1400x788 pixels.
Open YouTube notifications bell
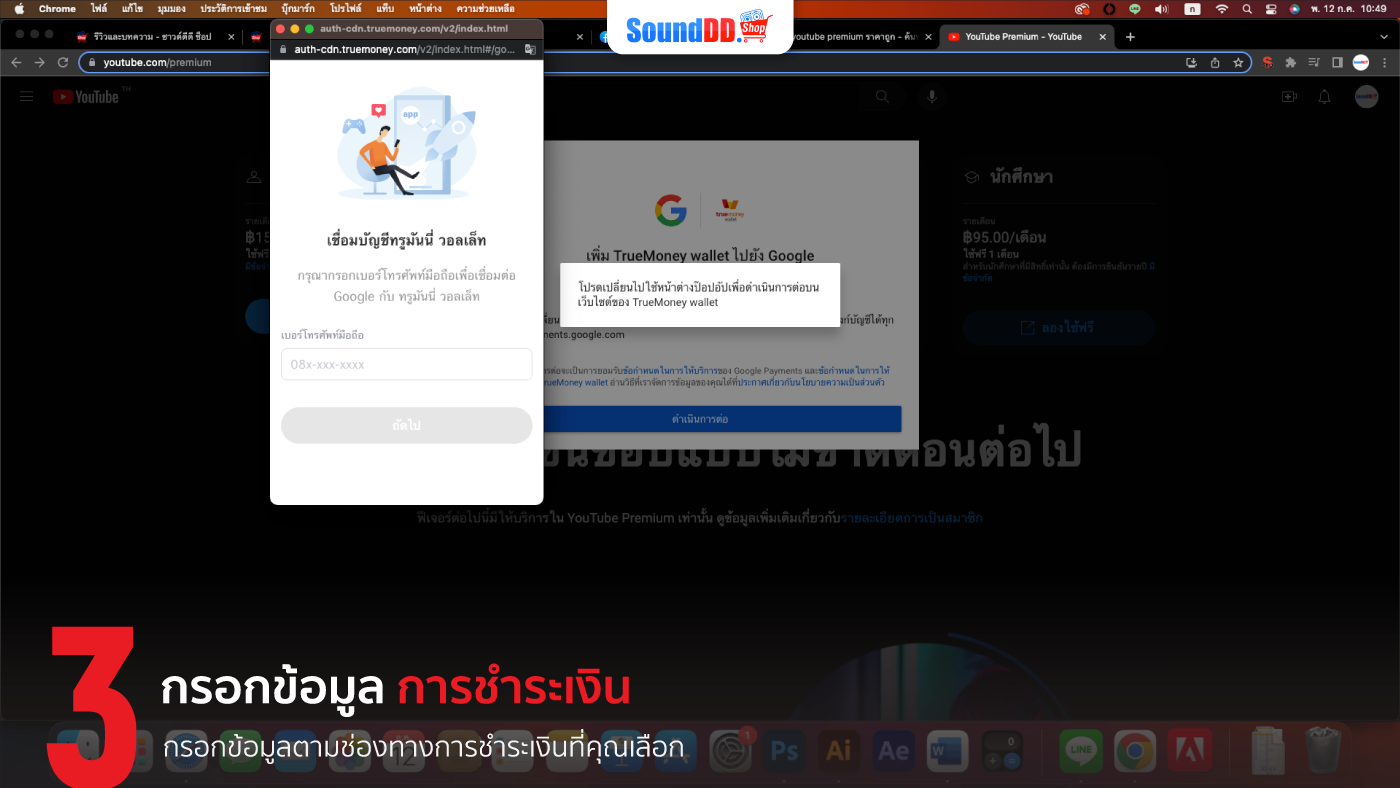(1325, 97)
